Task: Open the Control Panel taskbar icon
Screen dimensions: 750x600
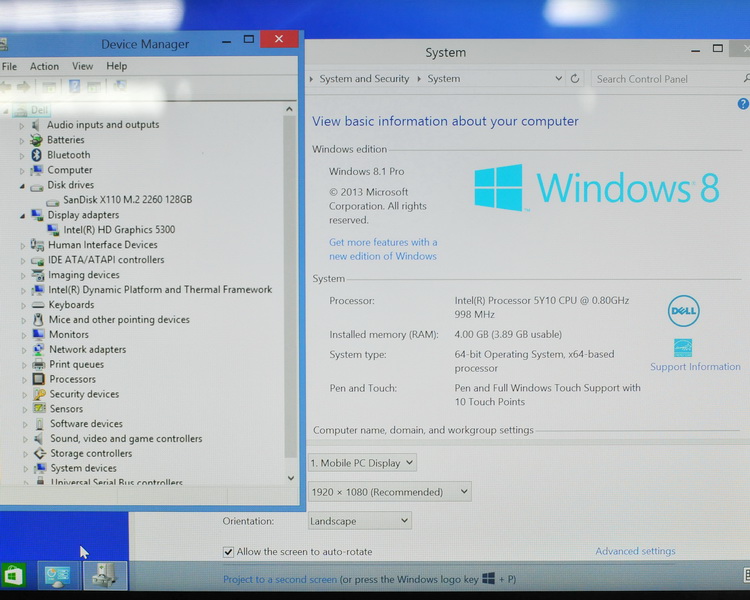Action: tap(57, 576)
